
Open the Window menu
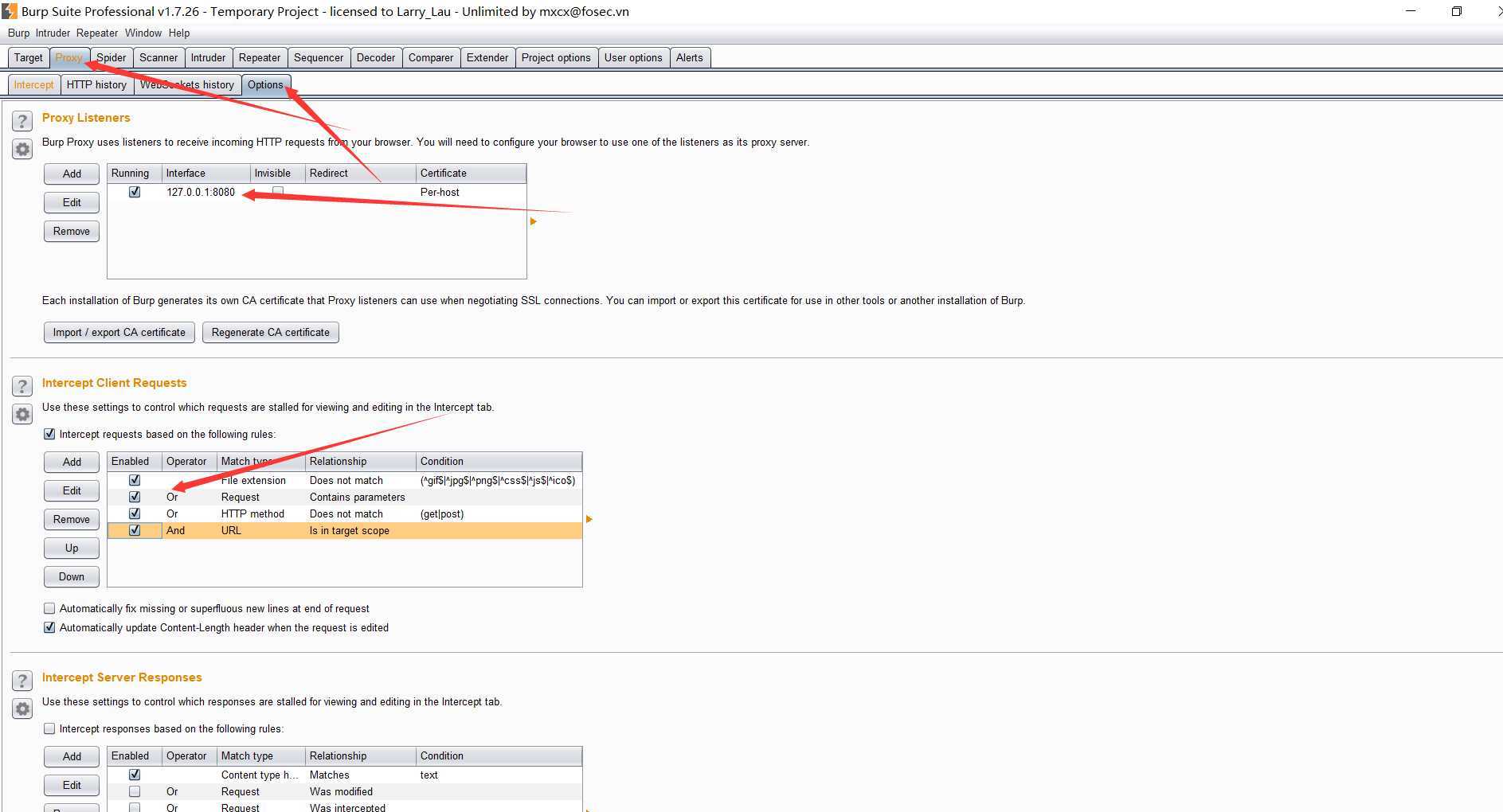(x=143, y=33)
